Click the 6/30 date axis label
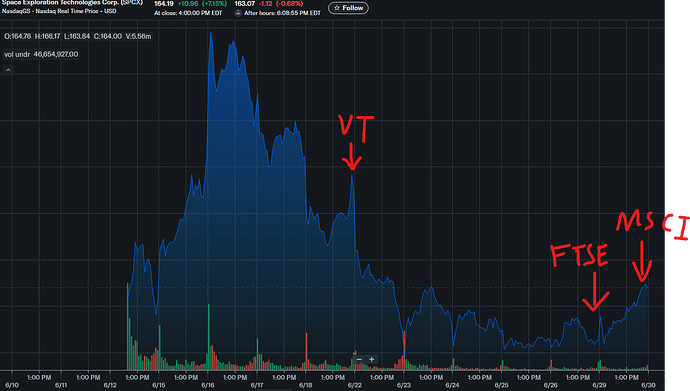Image resolution: width=690 pixels, height=391 pixels. click(648, 385)
